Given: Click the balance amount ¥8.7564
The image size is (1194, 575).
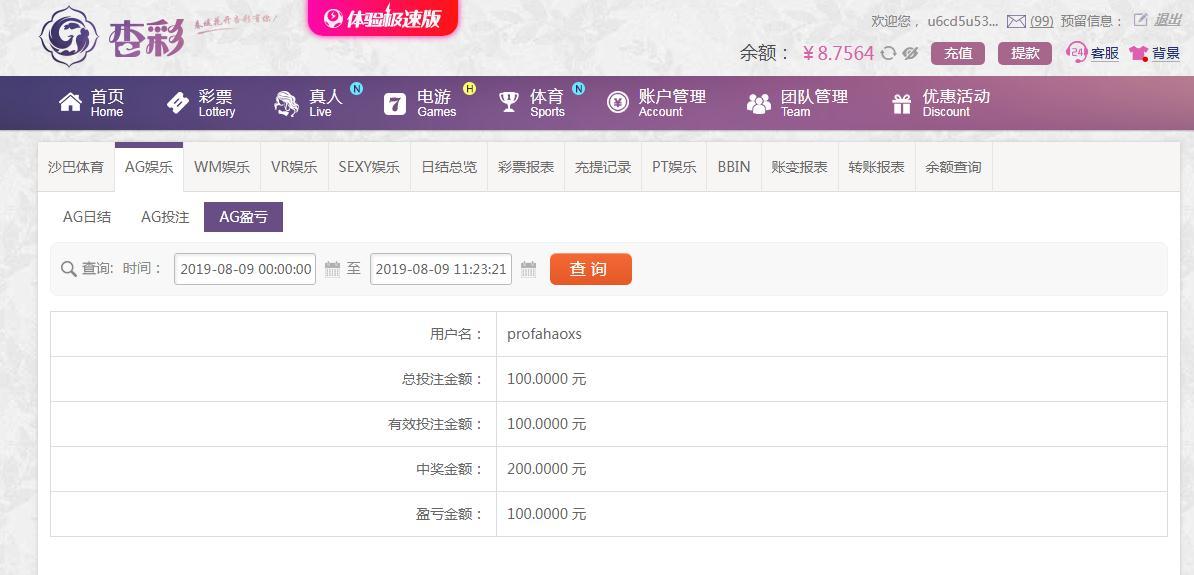Looking at the screenshot, I should pos(838,53).
